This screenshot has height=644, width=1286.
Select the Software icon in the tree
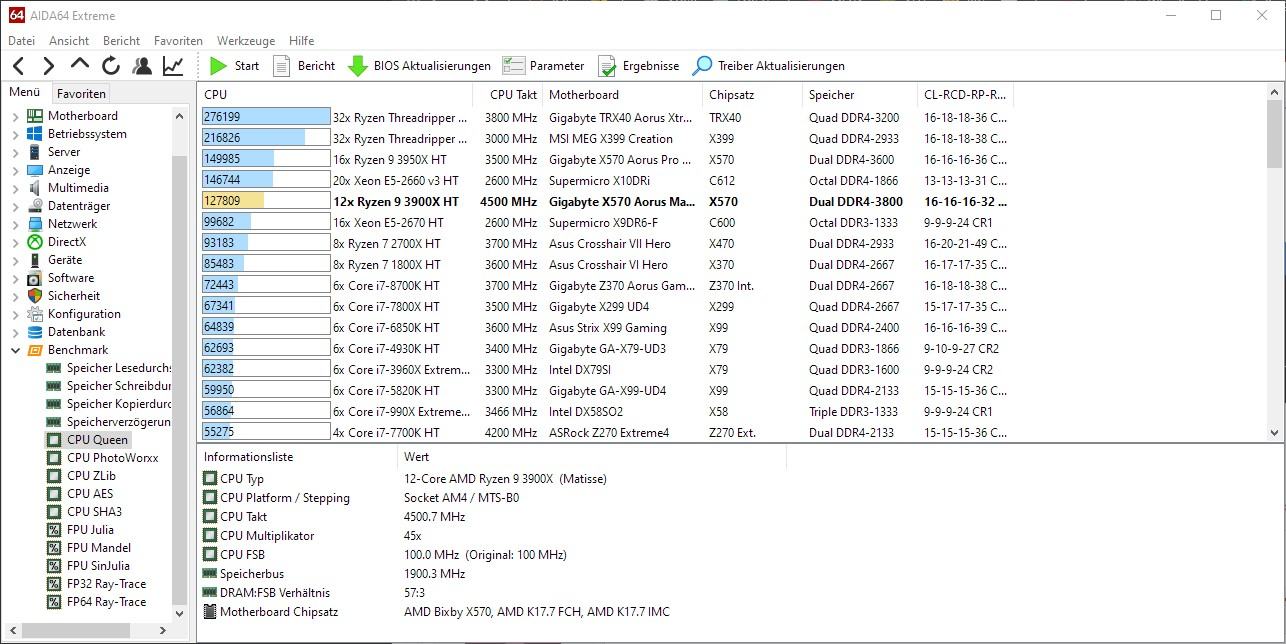[35, 278]
